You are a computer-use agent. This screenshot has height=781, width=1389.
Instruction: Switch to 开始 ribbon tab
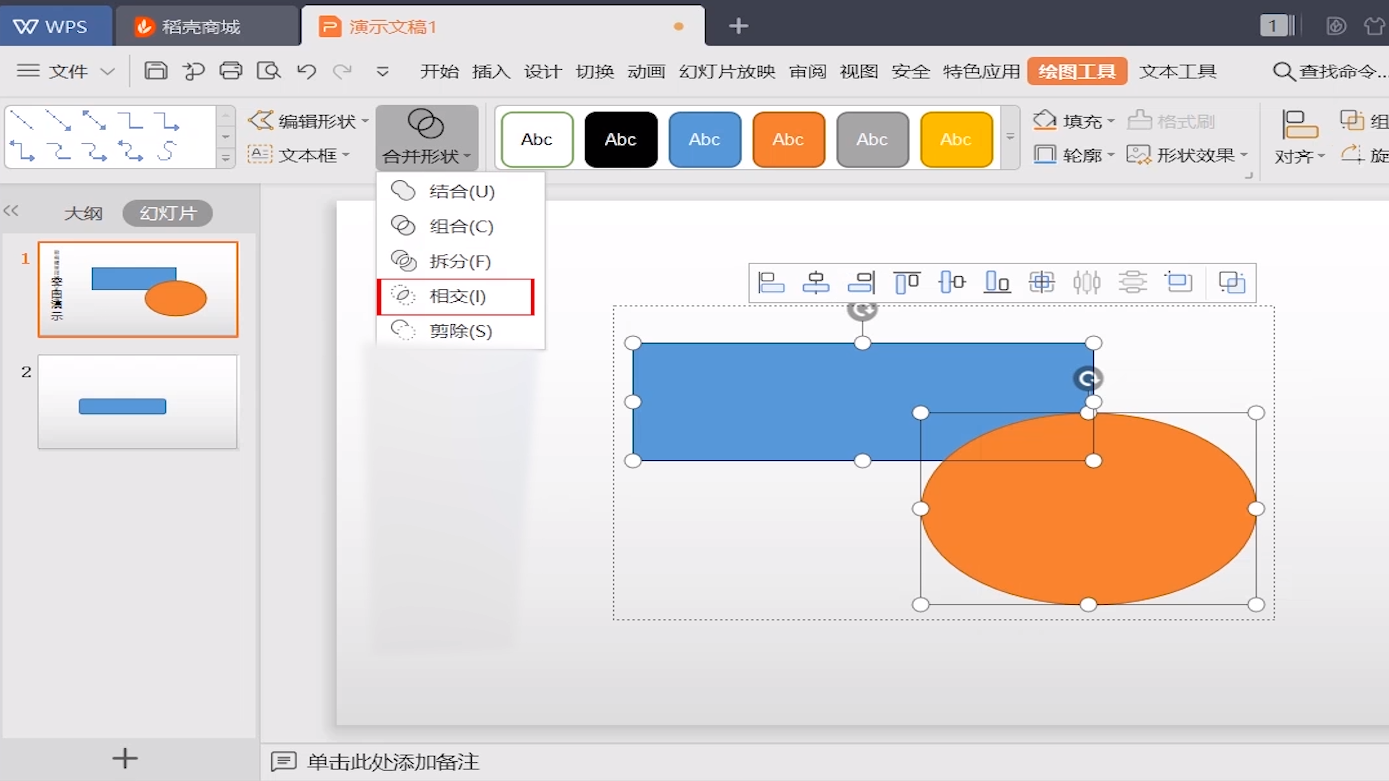439,71
